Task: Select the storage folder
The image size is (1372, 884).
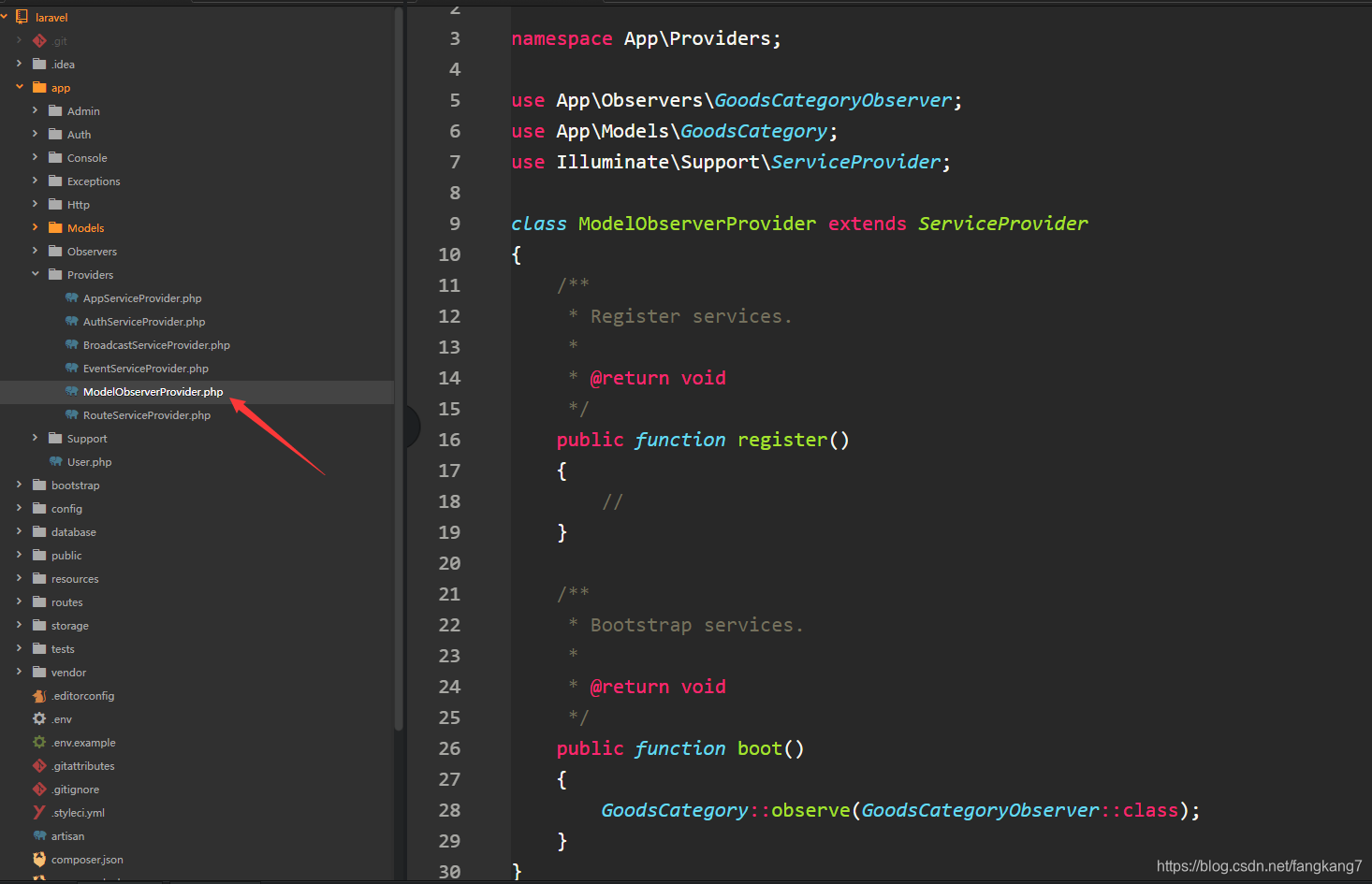Action: point(70,626)
